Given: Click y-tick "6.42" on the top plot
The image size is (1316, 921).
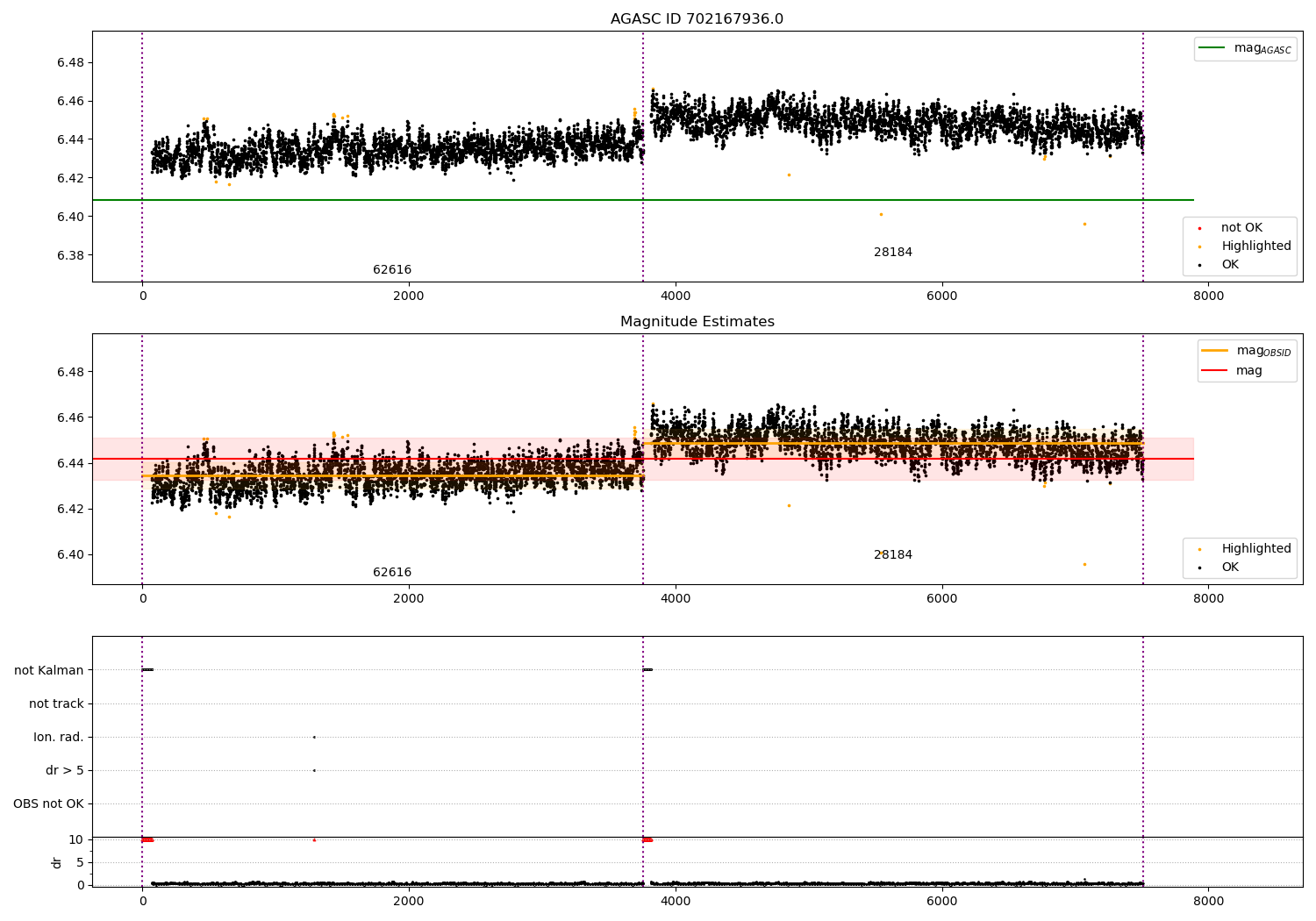Looking at the screenshot, I should tap(70, 179).
